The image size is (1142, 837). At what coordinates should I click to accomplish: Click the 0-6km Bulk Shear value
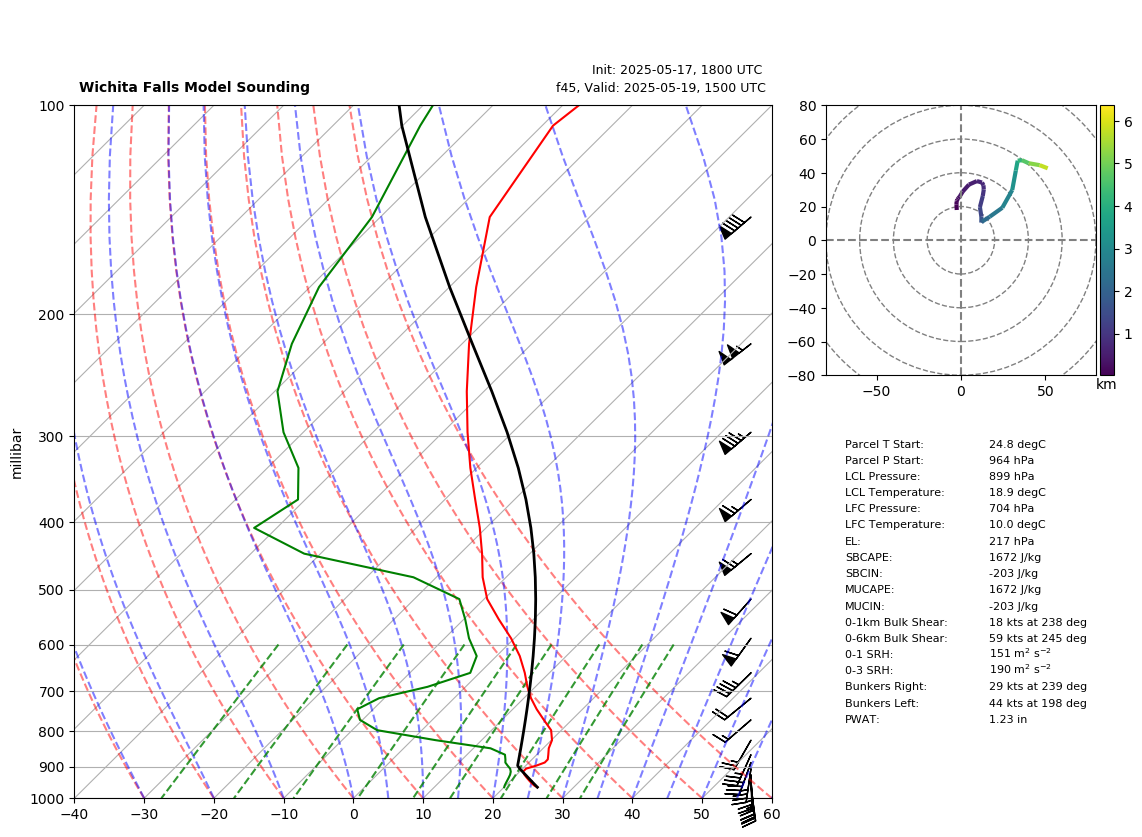point(1038,638)
